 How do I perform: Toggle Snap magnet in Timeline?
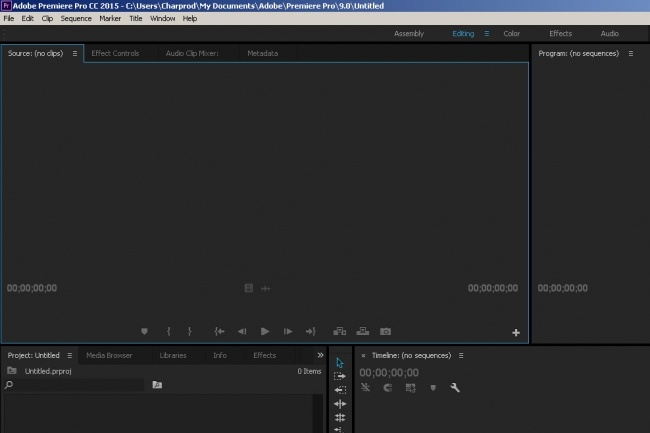[x=388, y=388]
